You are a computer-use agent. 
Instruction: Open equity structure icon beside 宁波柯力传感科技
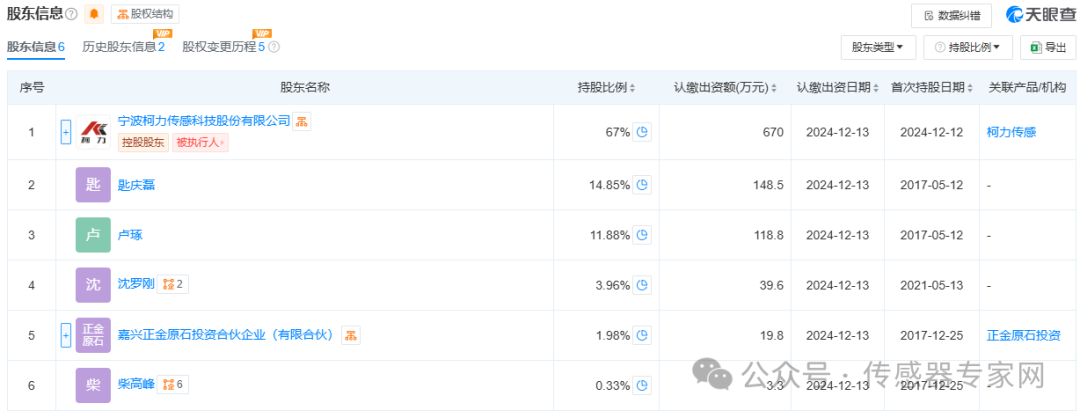coord(301,121)
